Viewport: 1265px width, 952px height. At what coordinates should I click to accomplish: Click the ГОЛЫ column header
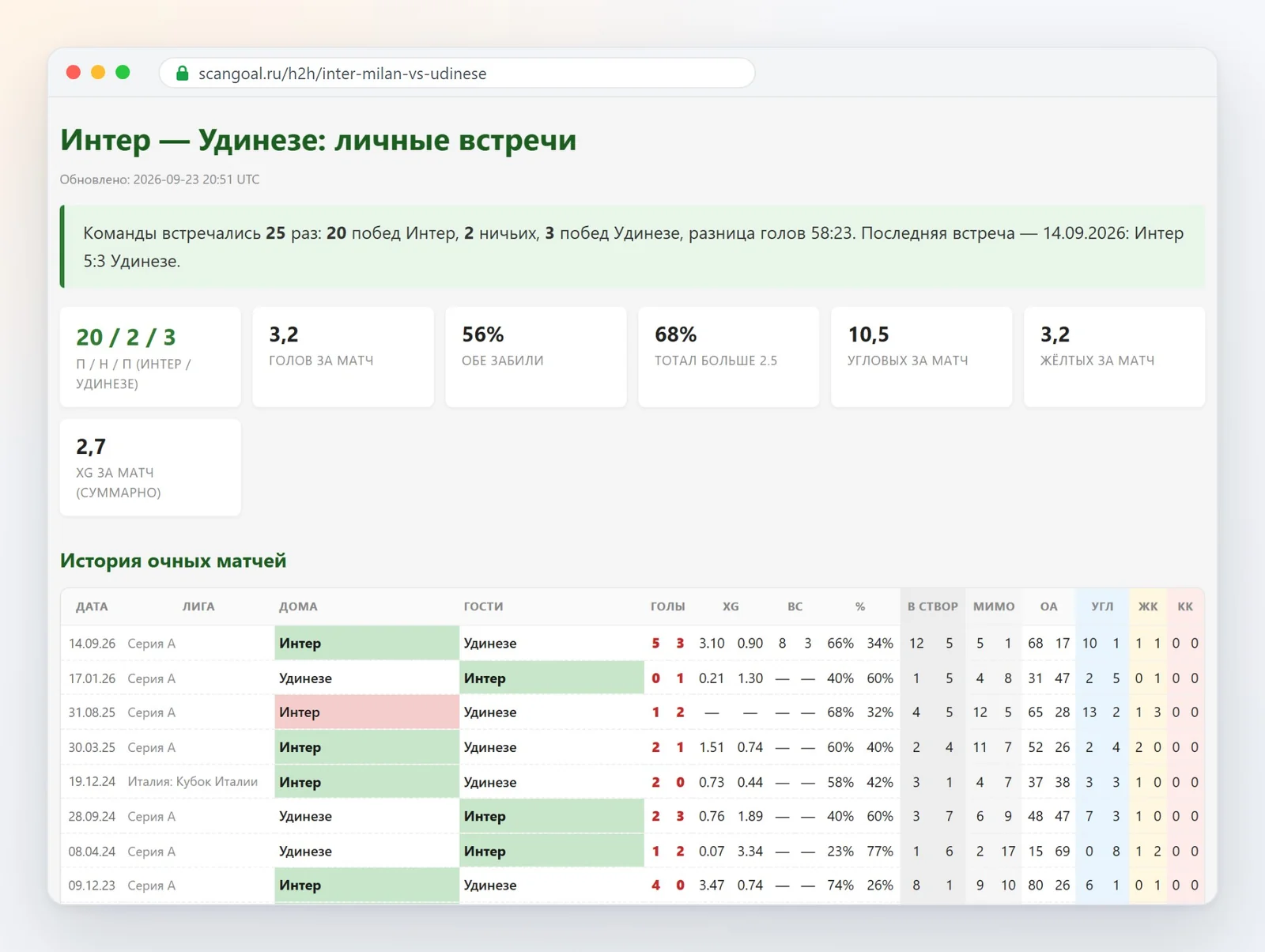(668, 606)
